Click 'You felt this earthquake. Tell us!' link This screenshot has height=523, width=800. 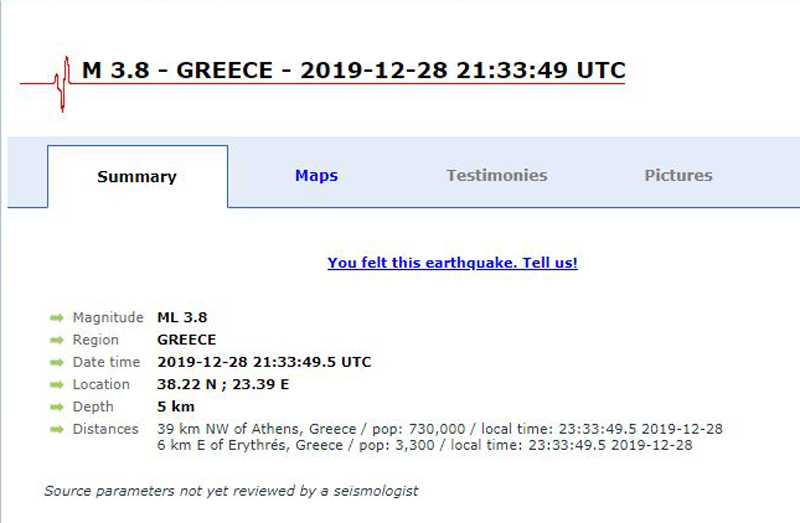pyautogui.click(x=452, y=263)
